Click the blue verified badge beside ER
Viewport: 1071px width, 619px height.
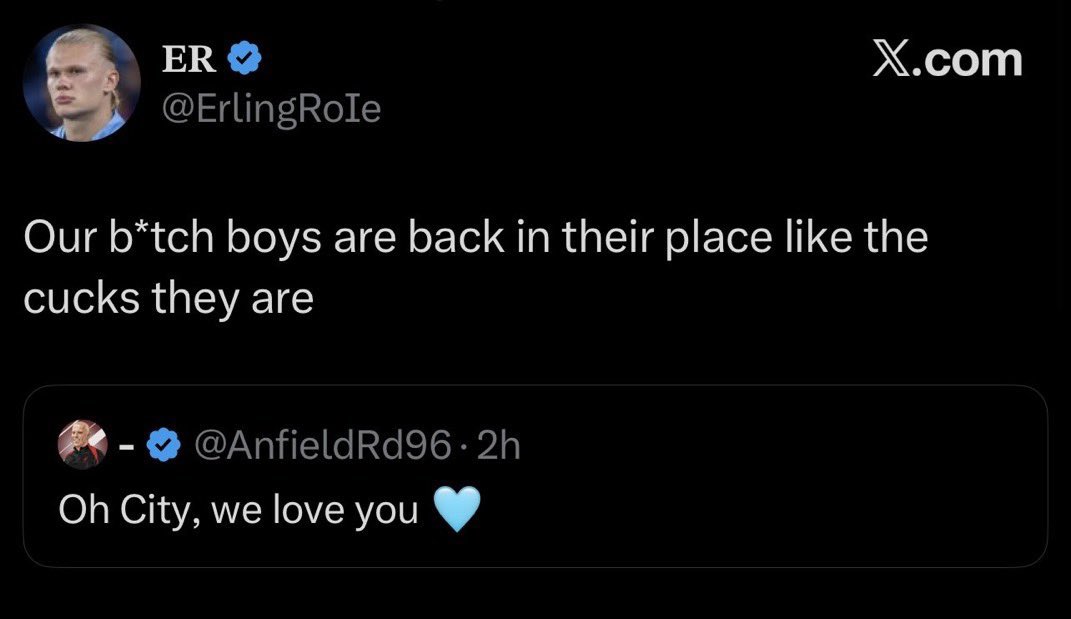(x=244, y=57)
